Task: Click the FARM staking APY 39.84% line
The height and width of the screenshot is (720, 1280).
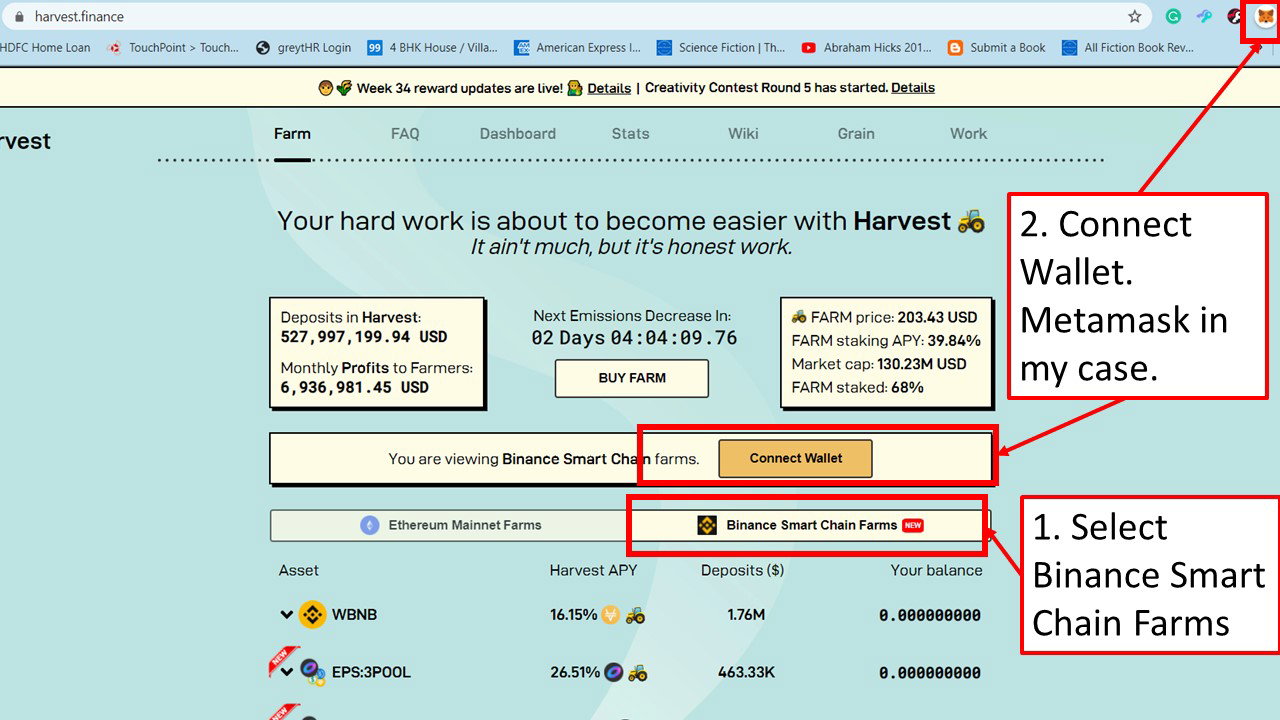Action: (886, 341)
